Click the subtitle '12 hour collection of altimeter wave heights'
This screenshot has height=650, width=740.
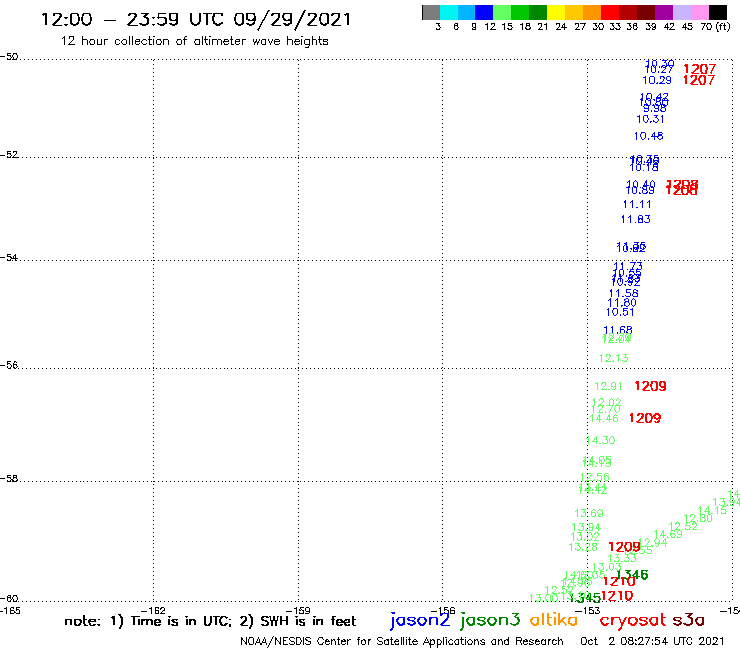tap(194, 41)
